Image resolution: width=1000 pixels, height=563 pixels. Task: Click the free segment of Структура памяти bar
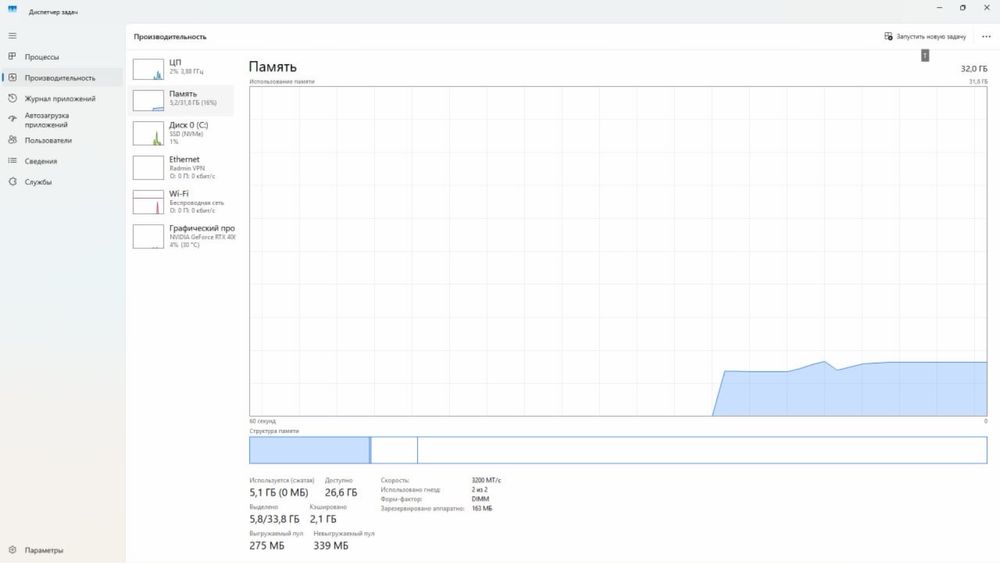point(702,450)
